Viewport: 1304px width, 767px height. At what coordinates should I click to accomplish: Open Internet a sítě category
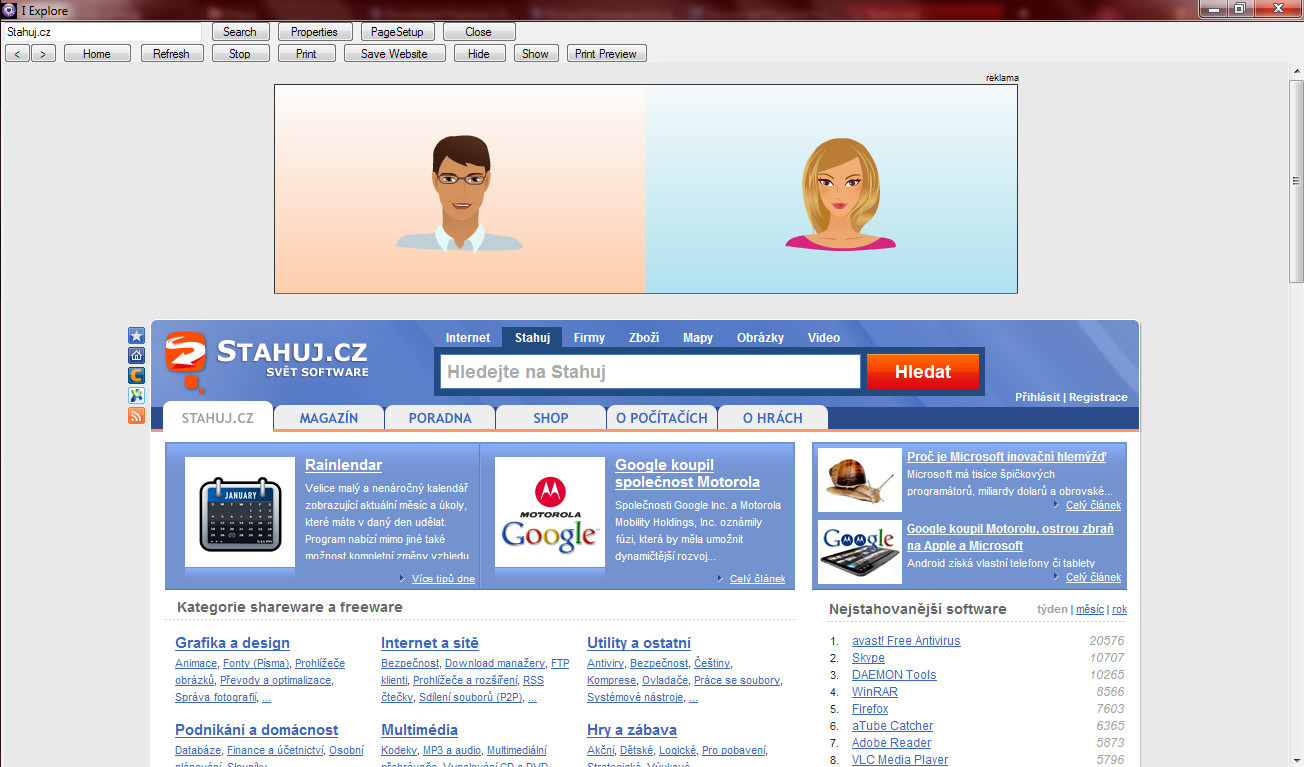(430, 643)
